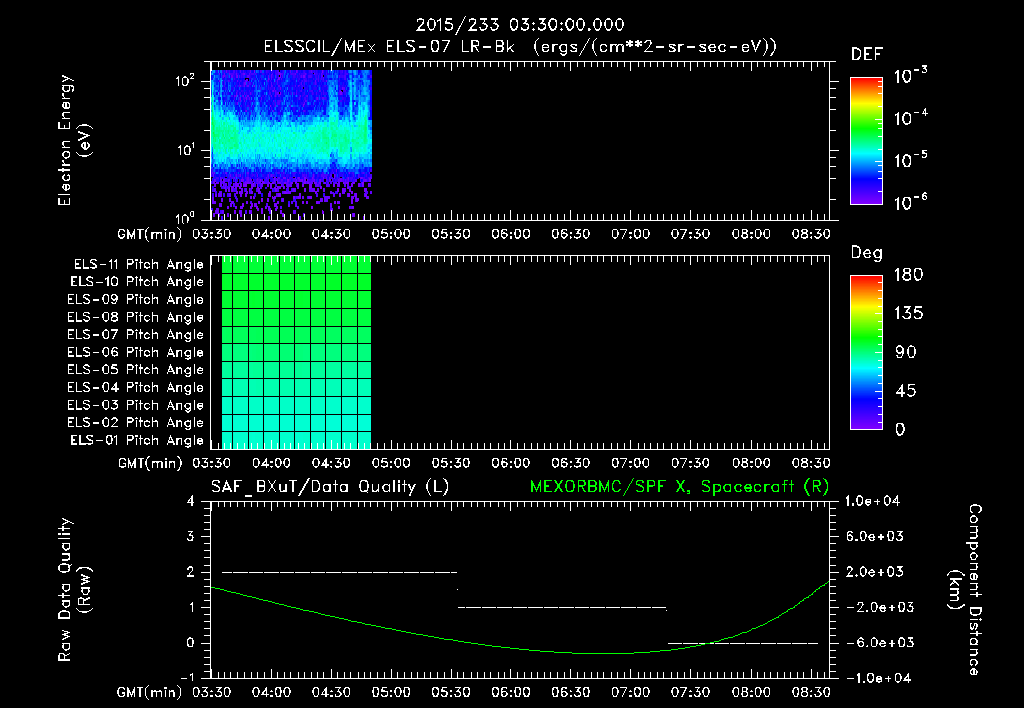Screen dimensions: 1024x708
Task: Click GMT(min) label under pitch angle panel
Action: [x=150, y=463]
